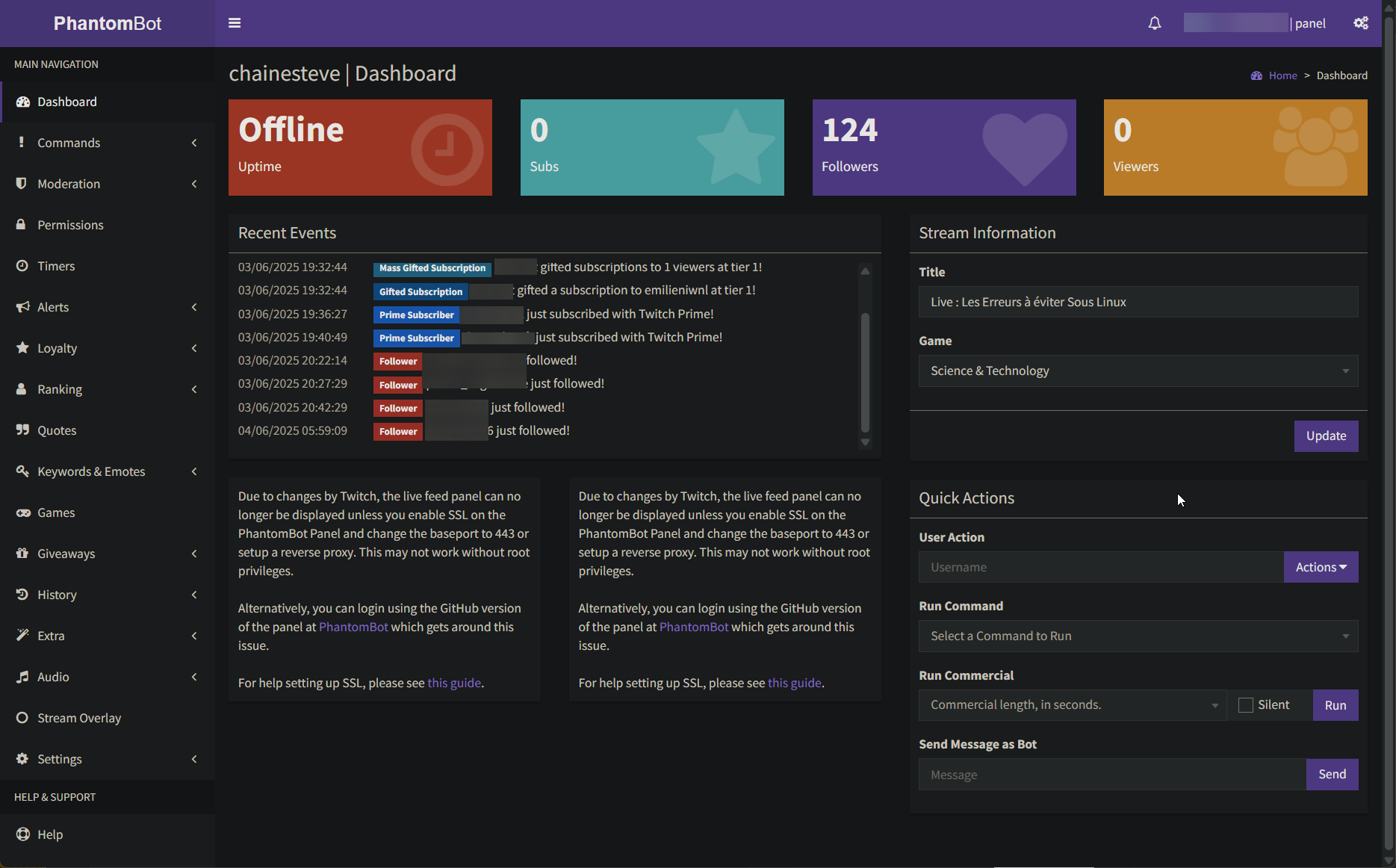Image resolution: width=1396 pixels, height=868 pixels.
Task: Open the Commercial length dropdown
Action: pyautogui.click(x=1072, y=705)
